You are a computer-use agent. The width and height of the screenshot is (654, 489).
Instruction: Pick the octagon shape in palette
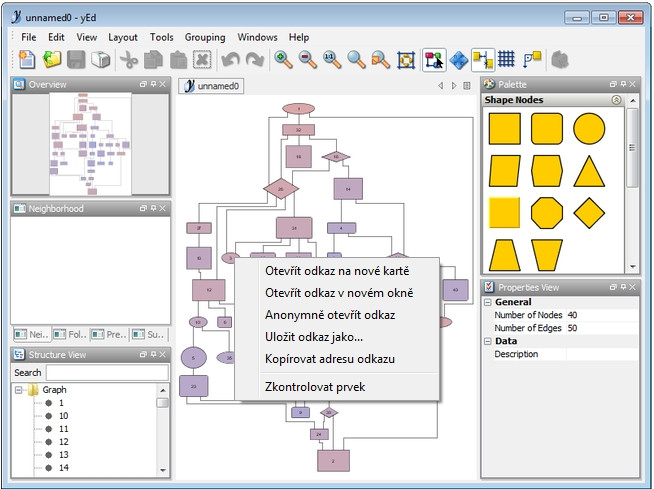click(x=547, y=213)
